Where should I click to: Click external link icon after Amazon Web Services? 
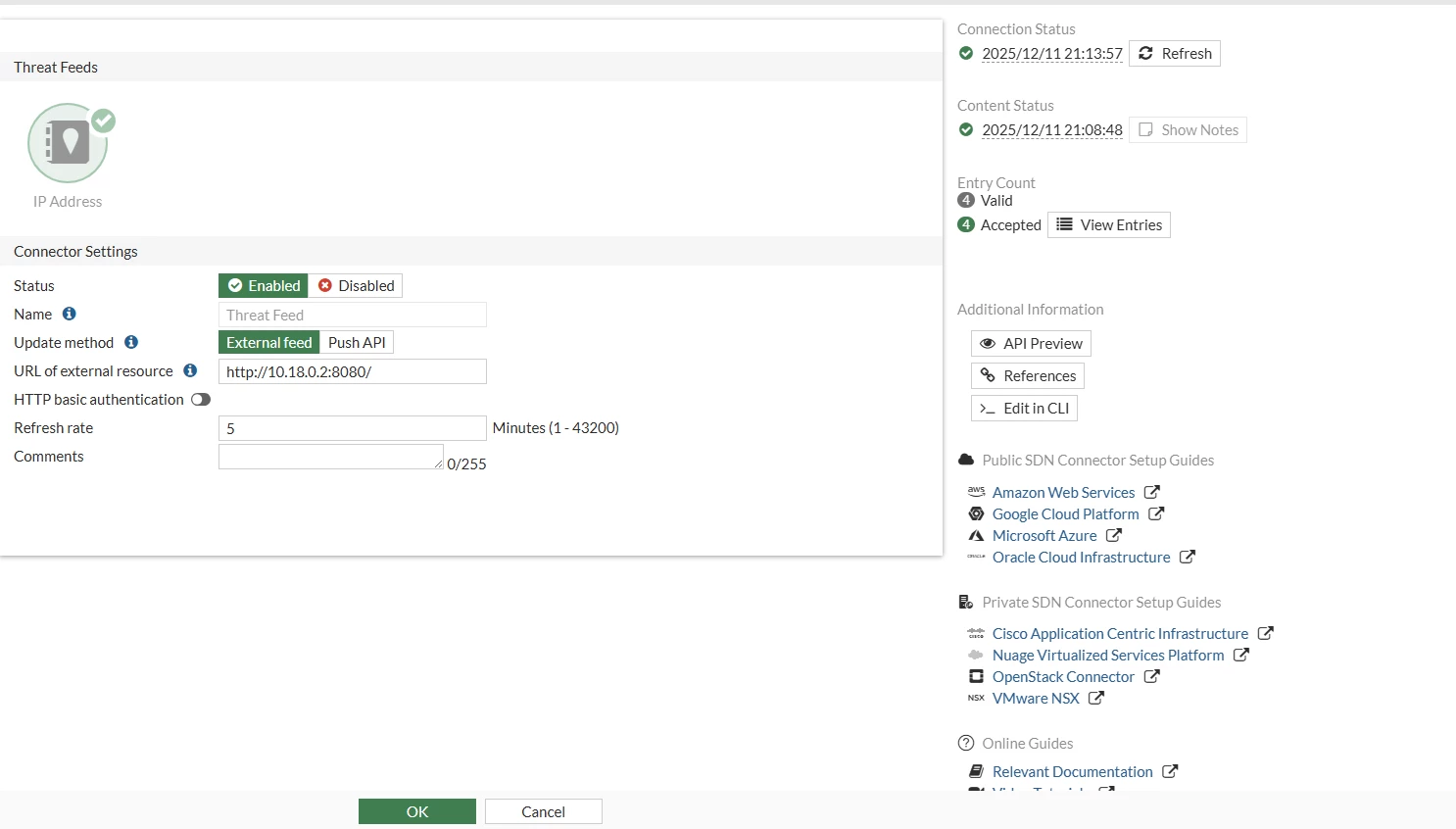tap(1152, 492)
